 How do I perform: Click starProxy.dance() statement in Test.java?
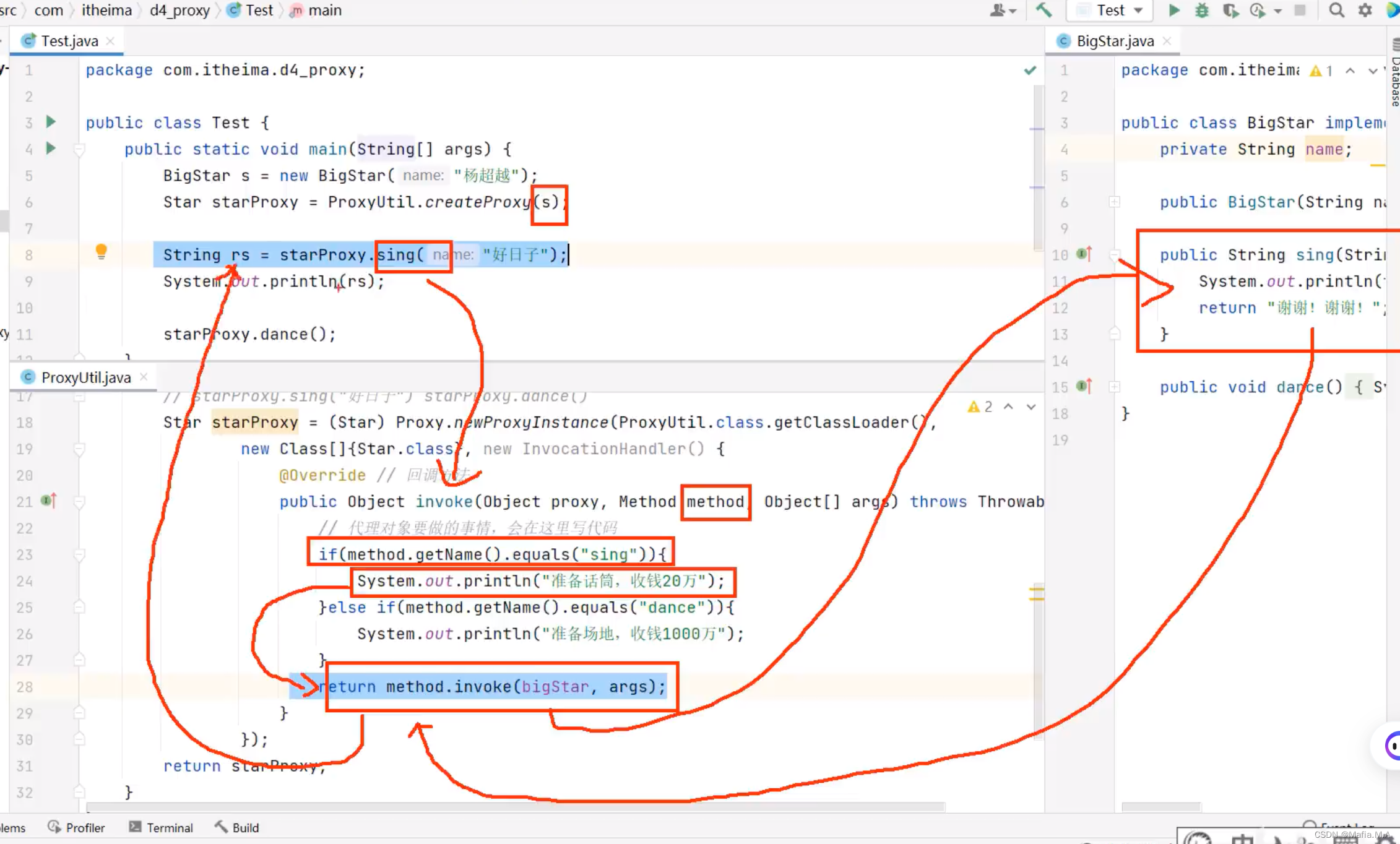coord(249,334)
